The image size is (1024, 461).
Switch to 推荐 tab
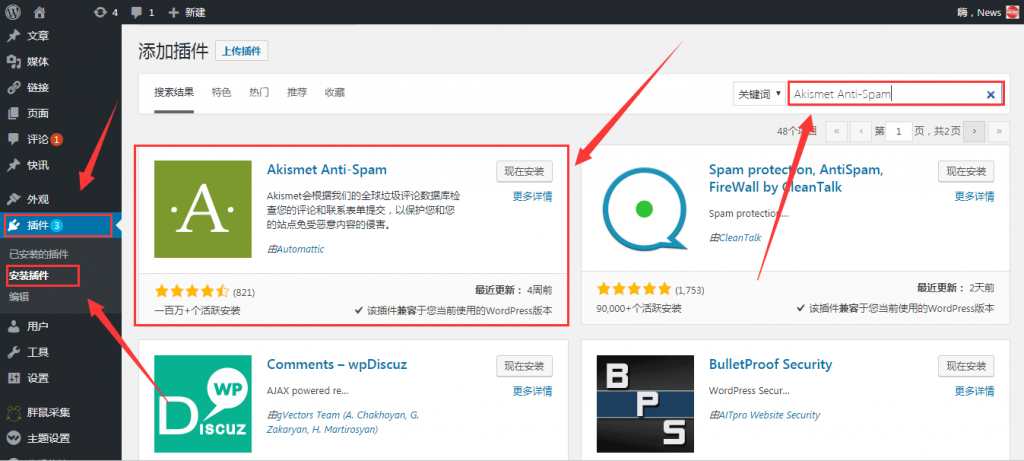click(297, 93)
